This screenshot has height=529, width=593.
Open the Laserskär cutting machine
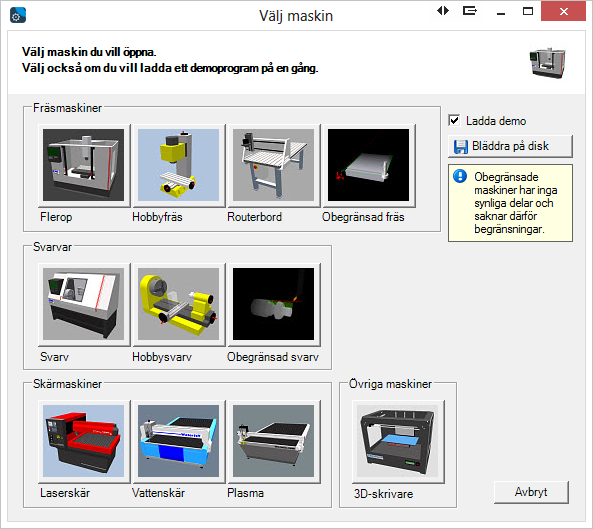(84, 441)
